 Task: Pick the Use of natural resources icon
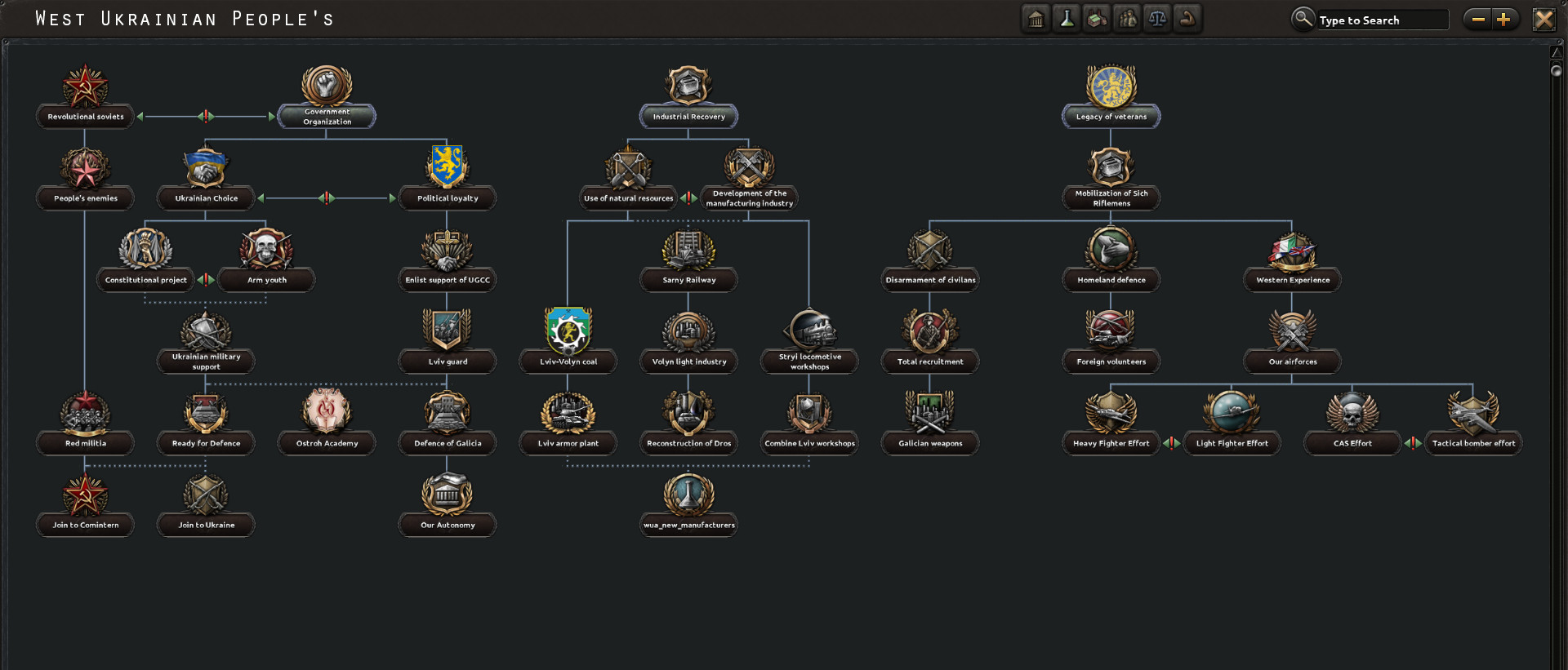[628, 168]
